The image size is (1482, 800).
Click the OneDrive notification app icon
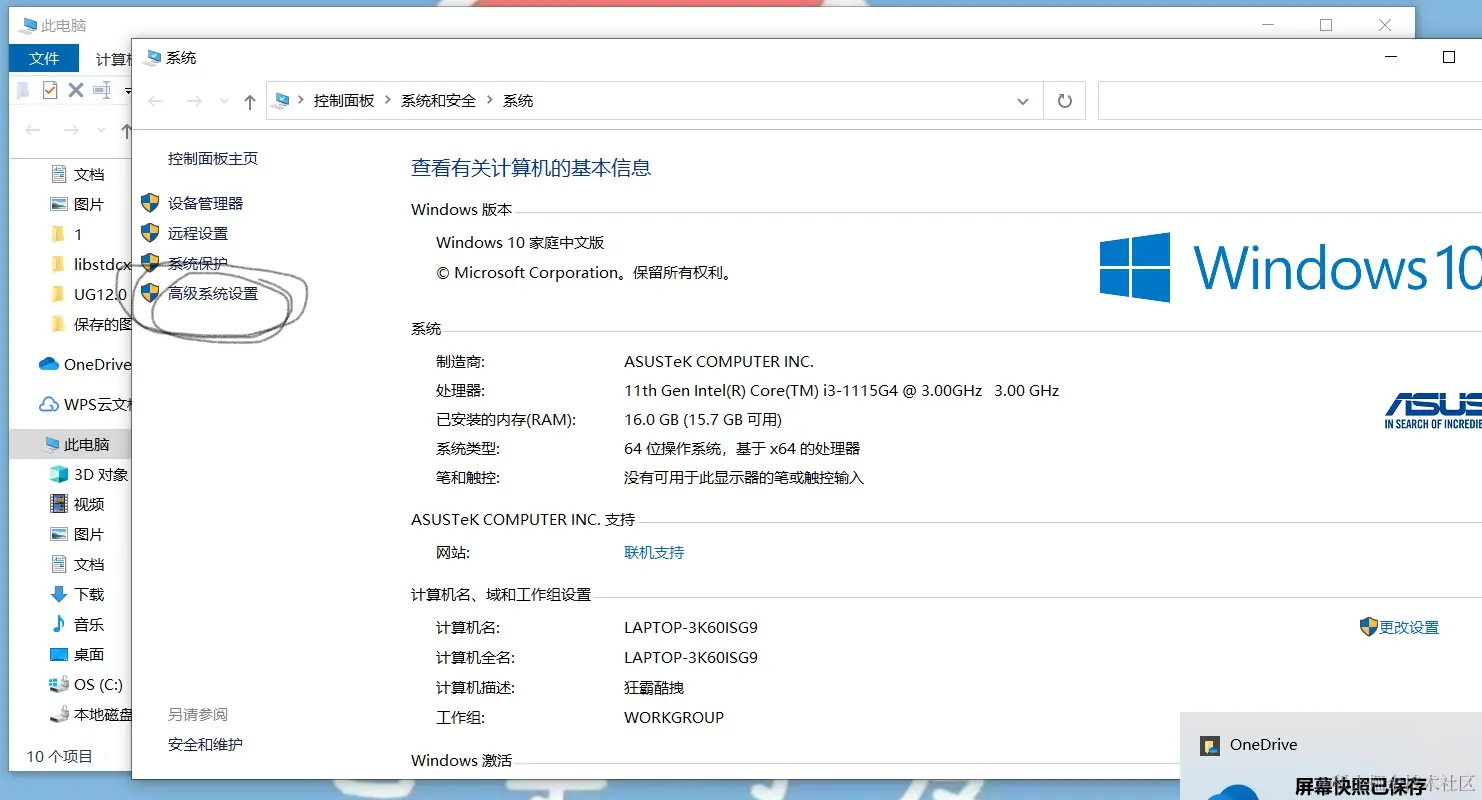coord(1210,745)
